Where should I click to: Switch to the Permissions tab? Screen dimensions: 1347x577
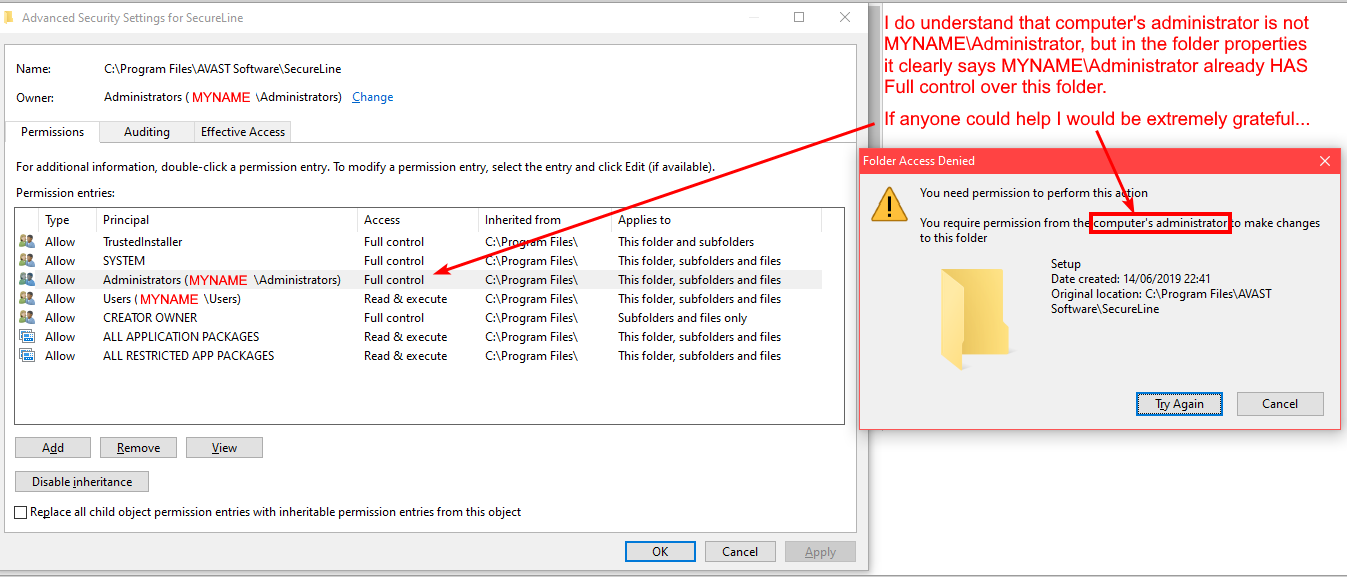click(53, 132)
